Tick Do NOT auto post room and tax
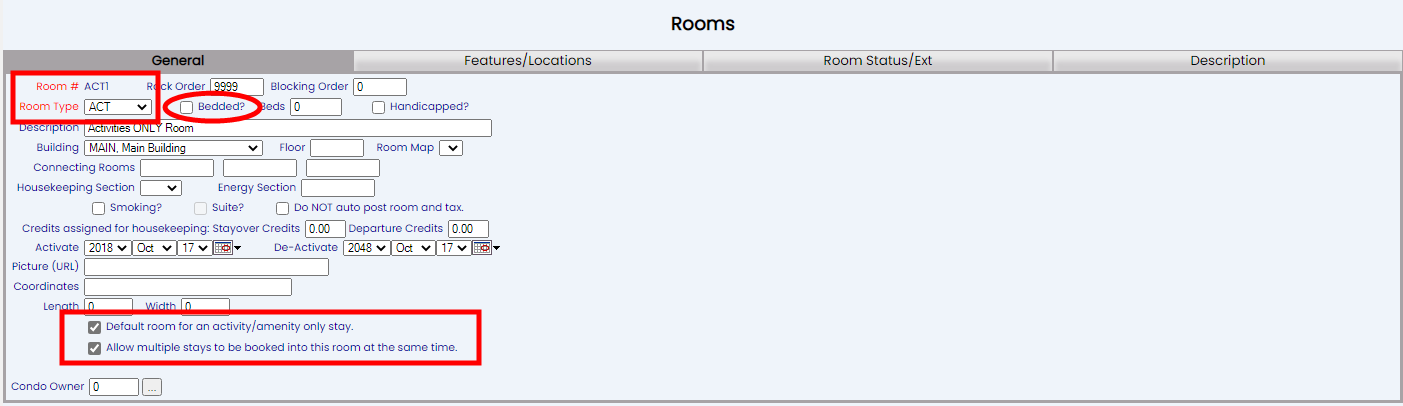This screenshot has height=406, width=1403. 282,208
